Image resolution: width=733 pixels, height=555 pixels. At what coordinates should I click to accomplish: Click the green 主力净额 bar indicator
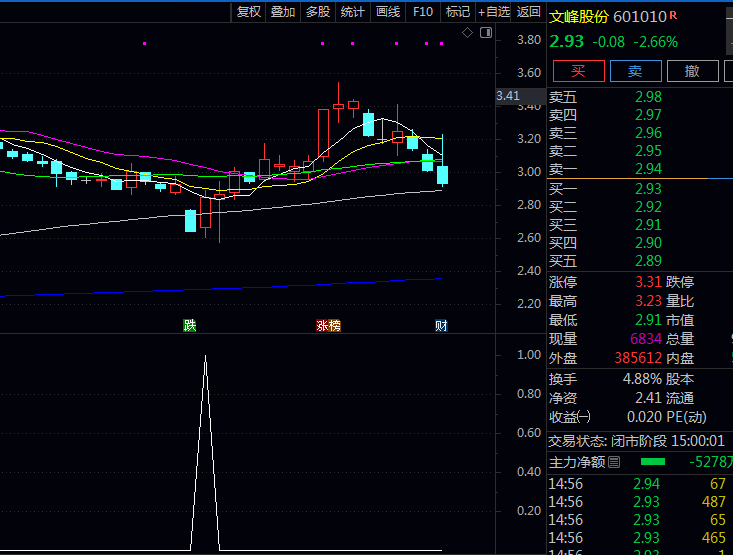point(653,462)
